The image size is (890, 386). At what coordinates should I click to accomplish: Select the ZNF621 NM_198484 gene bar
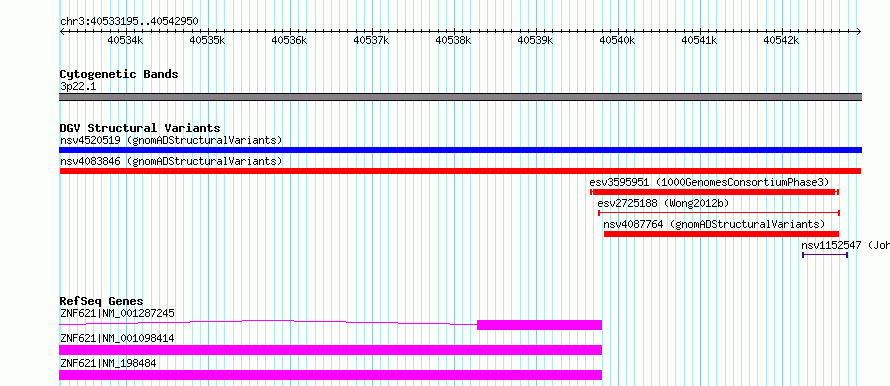coord(330,375)
